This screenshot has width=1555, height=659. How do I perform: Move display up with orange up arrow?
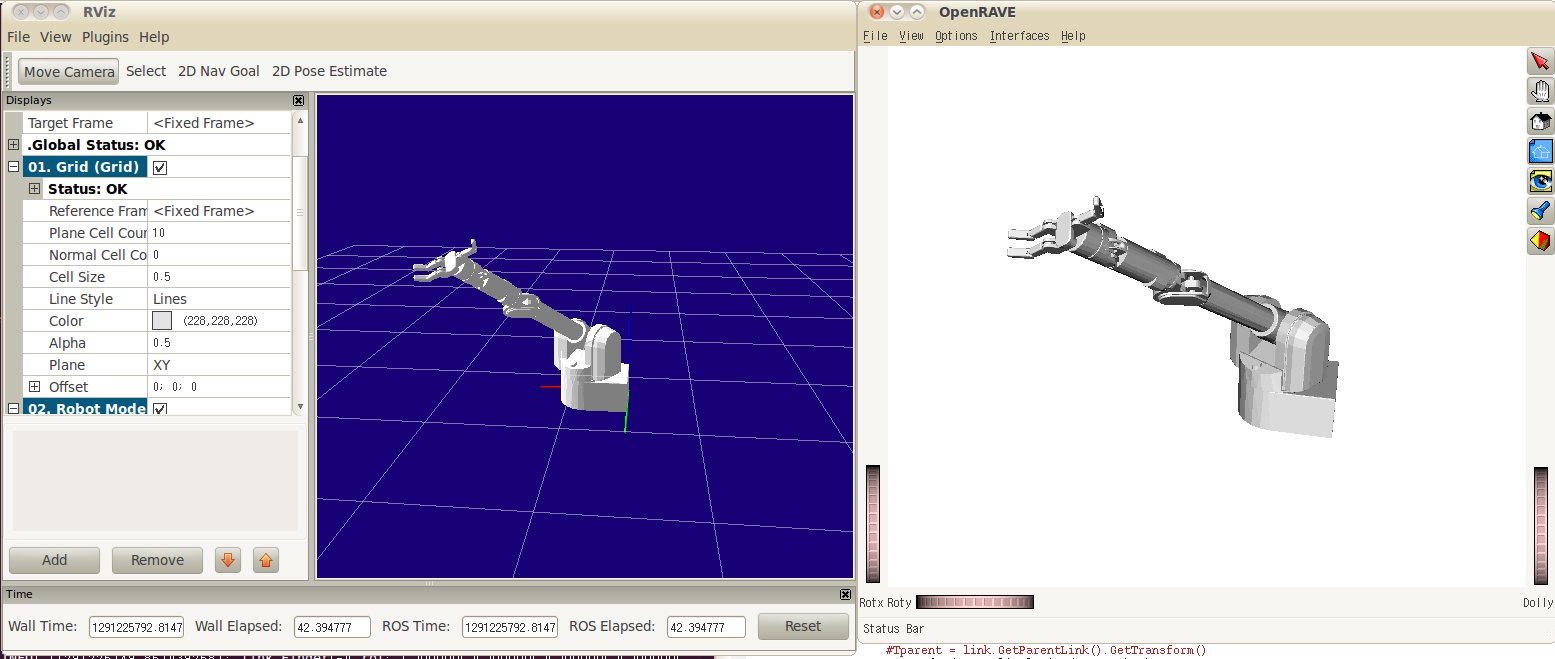point(265,560)
